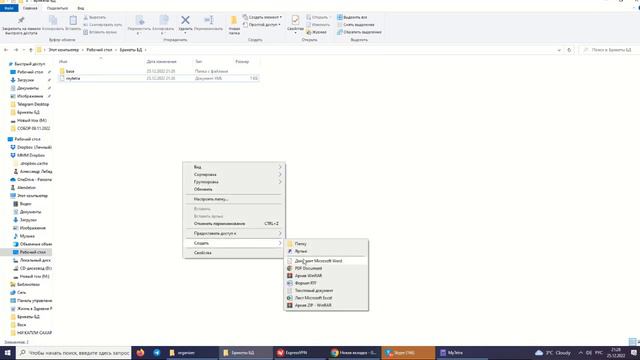The image size is (640, 360).
Task: Create new RTF format file from submenu
Action: [326, 283]
